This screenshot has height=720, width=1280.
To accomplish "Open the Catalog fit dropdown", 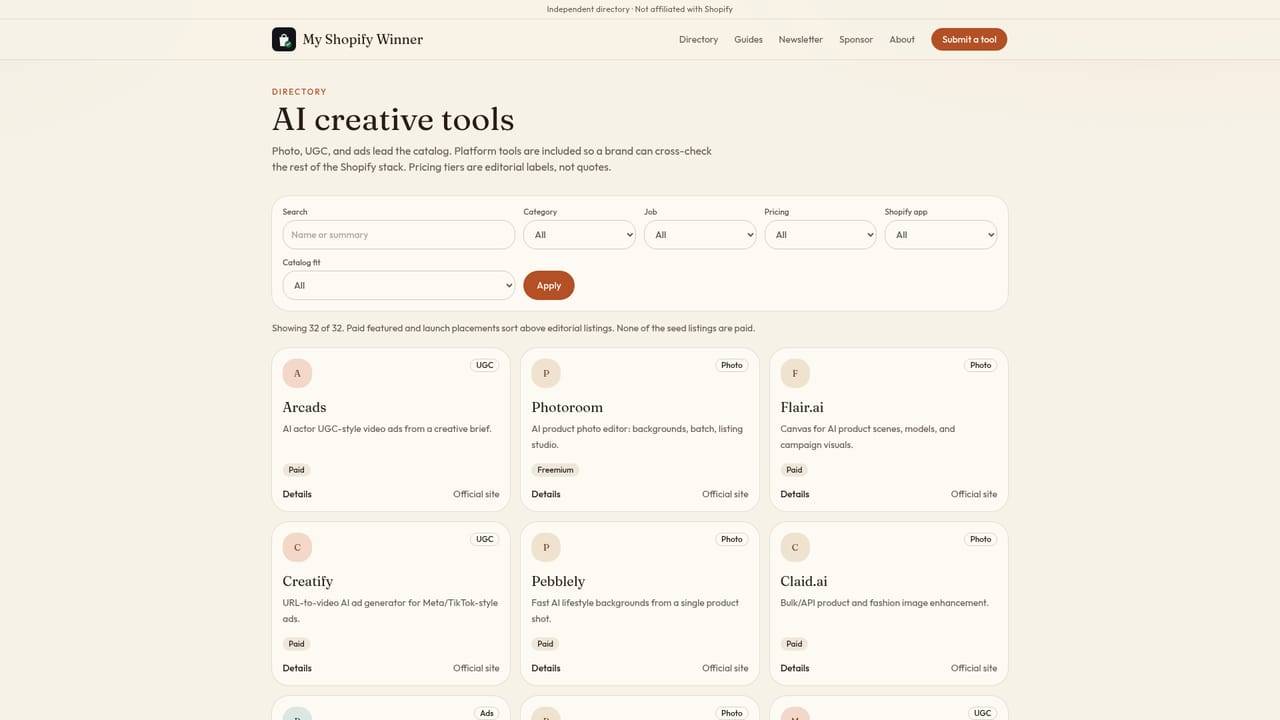I will coord(398,285).
